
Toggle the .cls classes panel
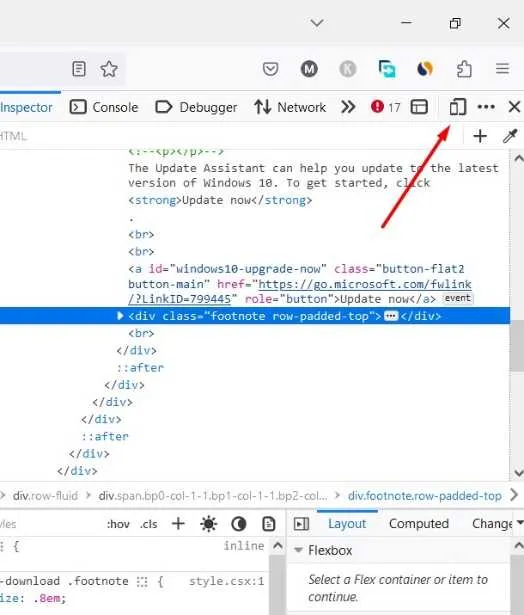click(149, 524)
